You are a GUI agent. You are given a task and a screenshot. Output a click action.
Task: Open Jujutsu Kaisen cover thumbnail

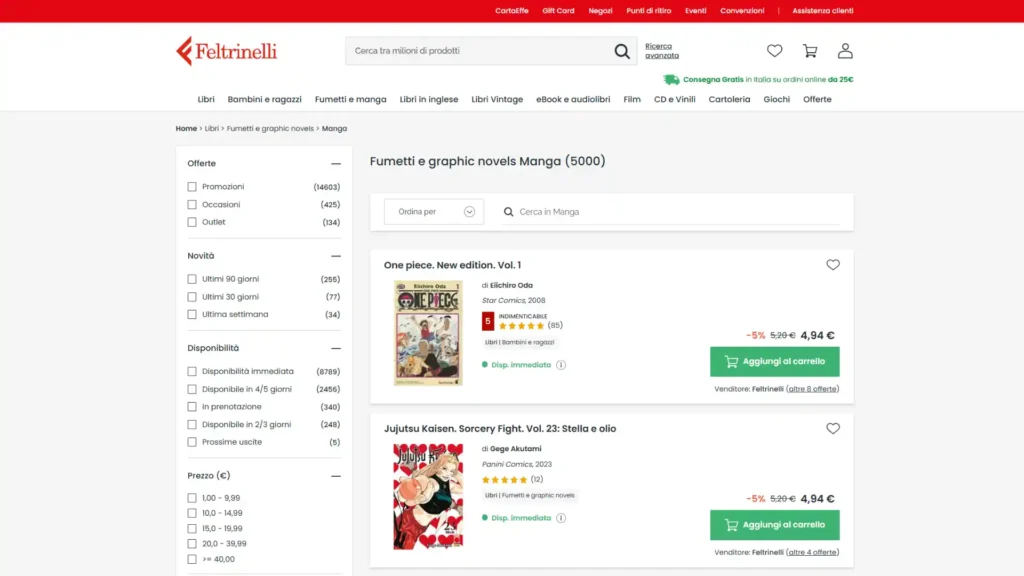(428, 496)
